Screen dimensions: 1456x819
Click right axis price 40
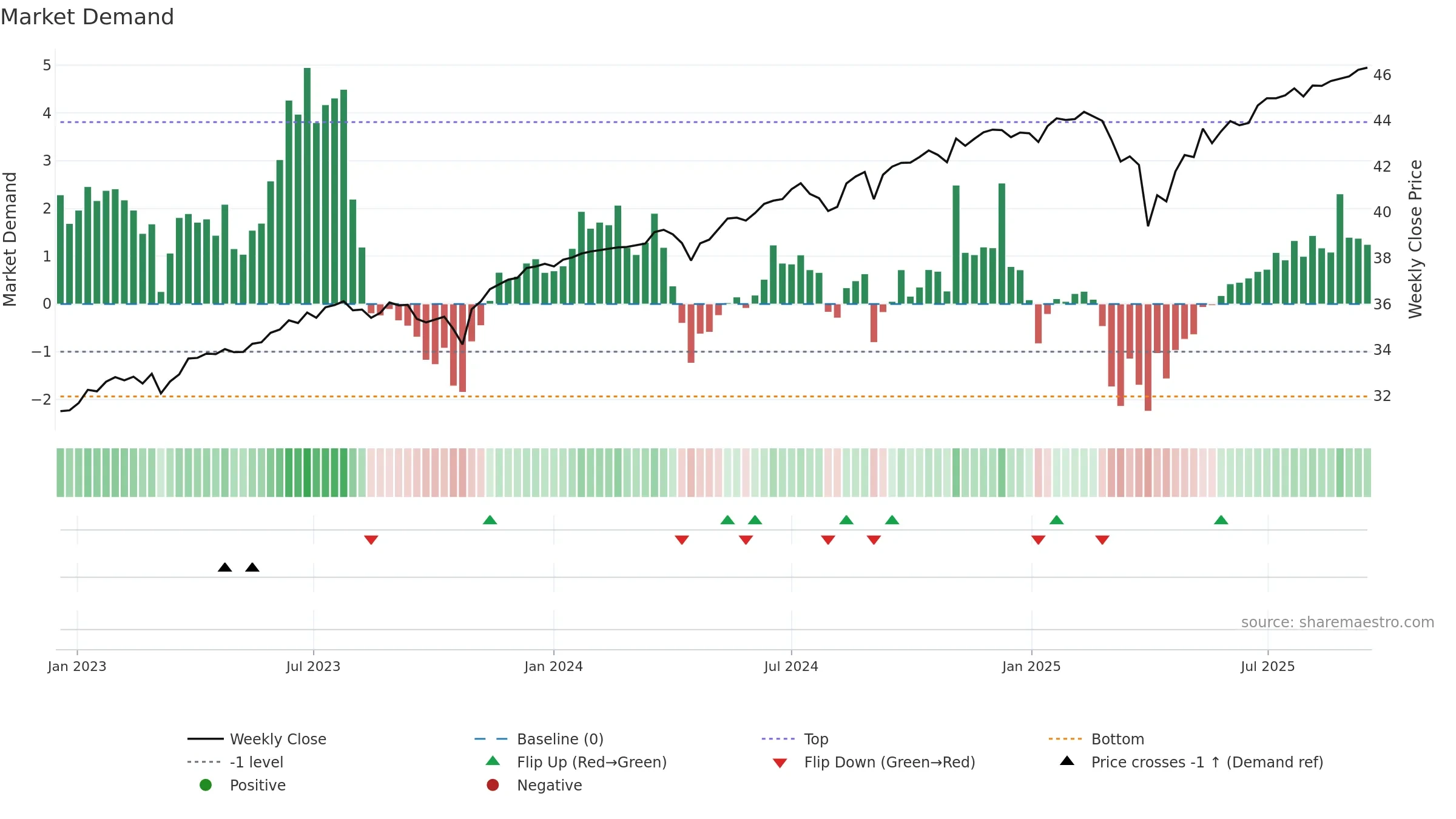1383,212
